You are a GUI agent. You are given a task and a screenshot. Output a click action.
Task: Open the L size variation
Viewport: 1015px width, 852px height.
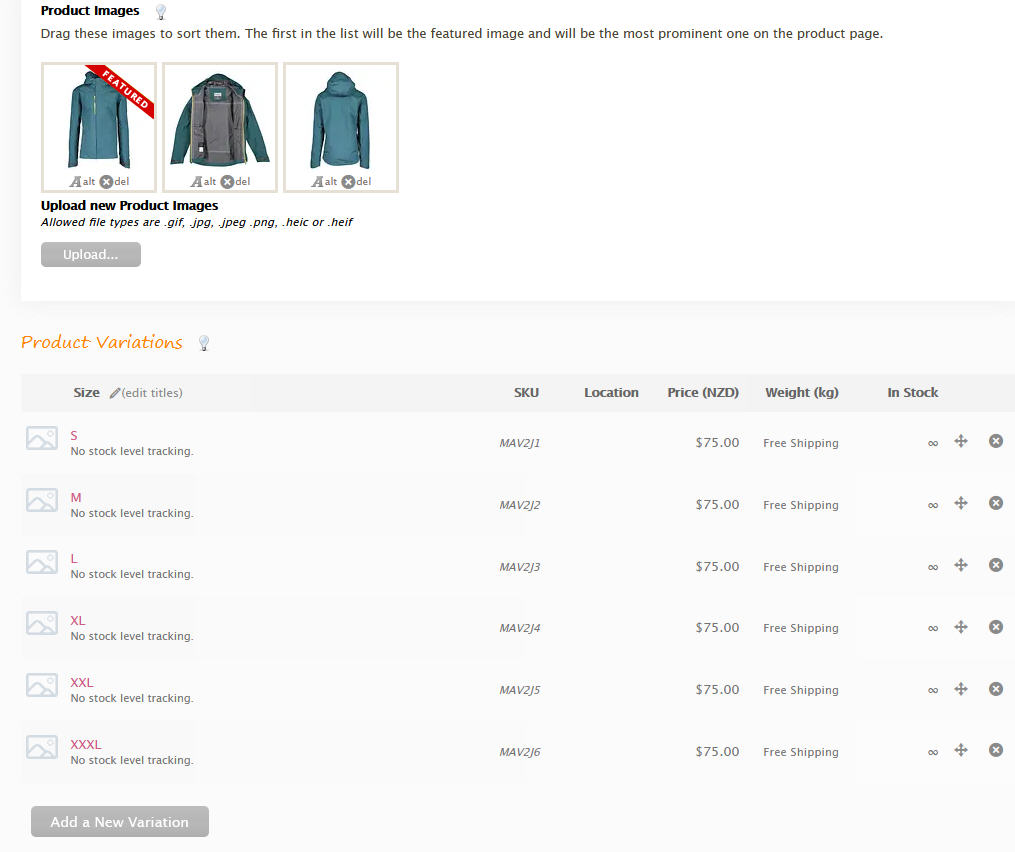(x=74, y=559)
